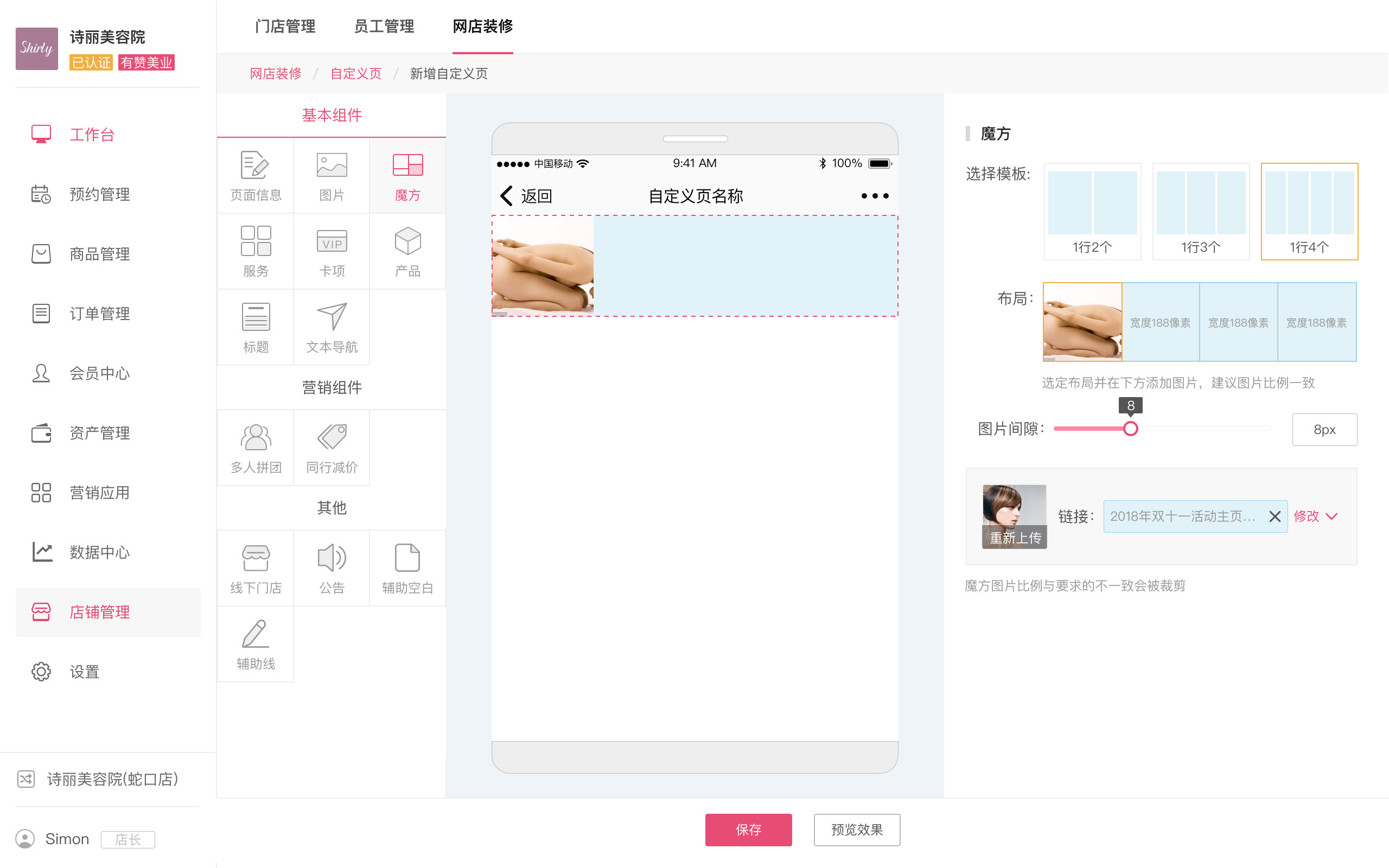Click the 预览效果 preview button

point(857,829)
